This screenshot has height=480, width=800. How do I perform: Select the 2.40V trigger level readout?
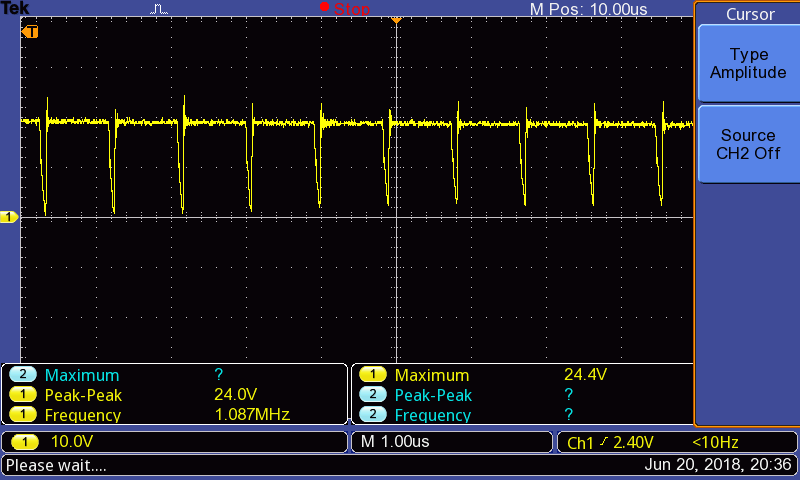coord(633,442)
